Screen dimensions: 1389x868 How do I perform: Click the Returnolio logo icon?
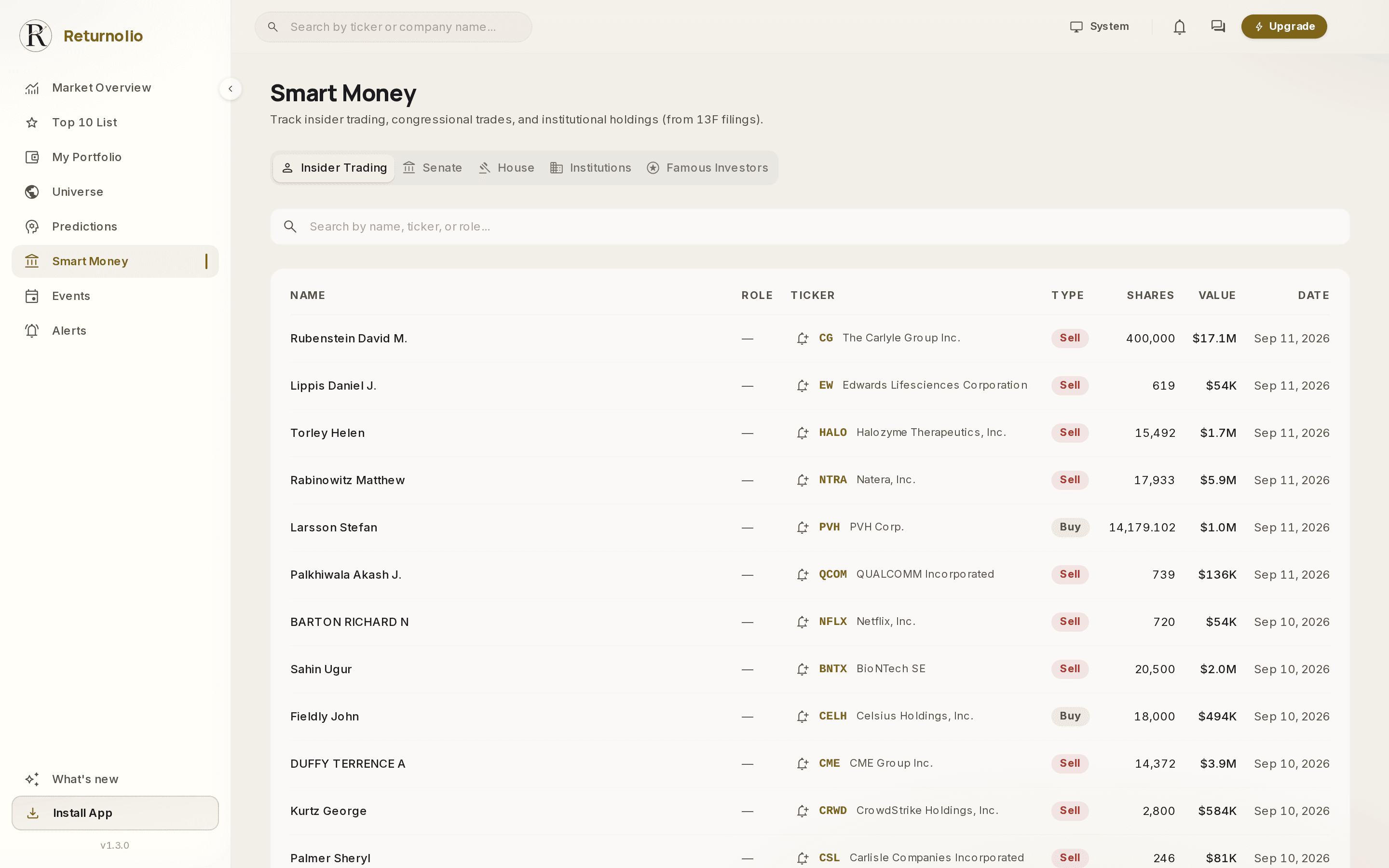click(36, 36)
